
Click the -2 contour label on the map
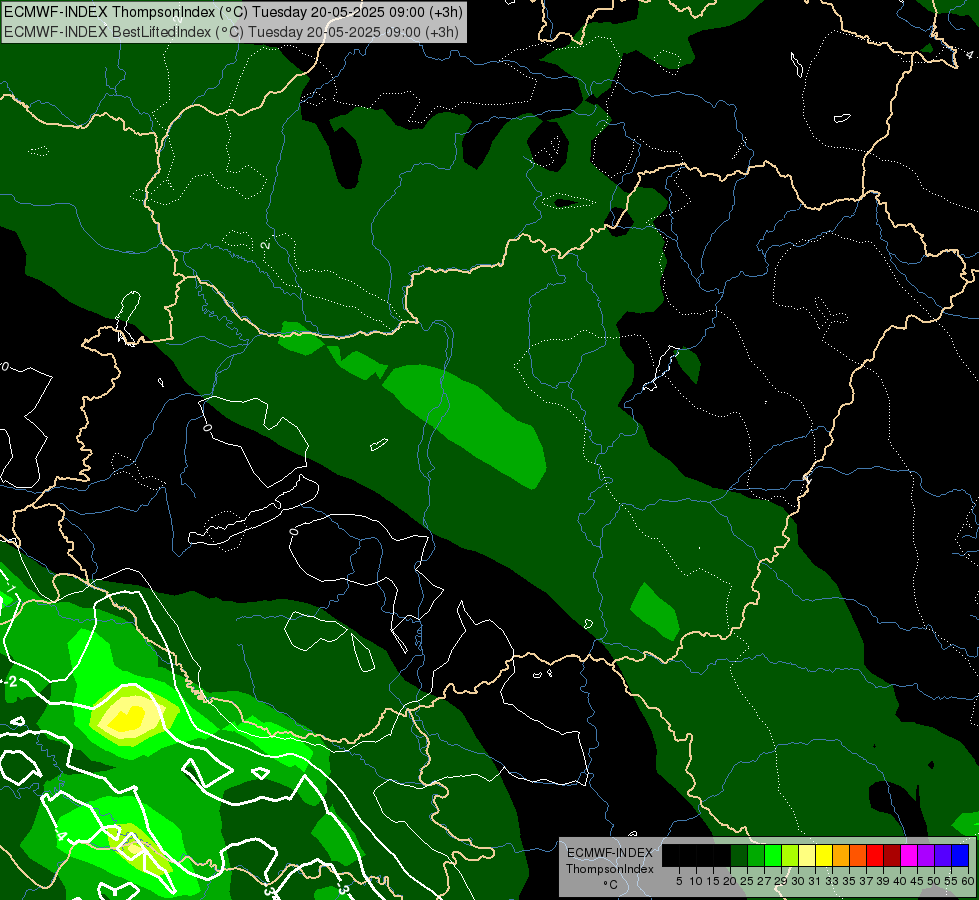(11, 681)
